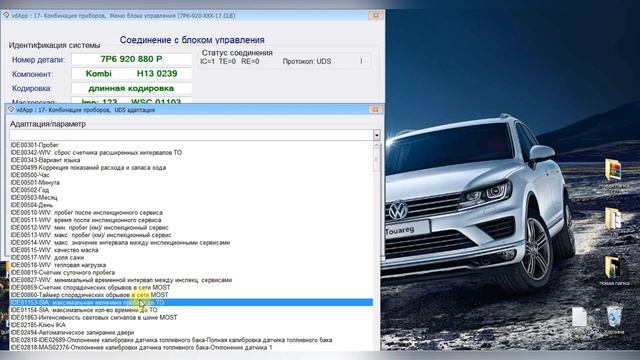Viewport: 640px width, 360px height.
Task: Click the Кодировка field длинная кодировка
Action: pyautogui.click(x=131, y=88)
